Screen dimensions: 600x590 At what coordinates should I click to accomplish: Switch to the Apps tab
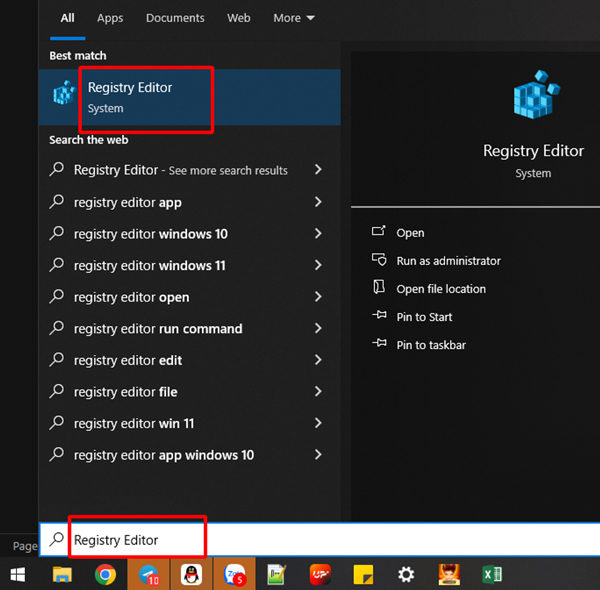click(x=110, y=18)
